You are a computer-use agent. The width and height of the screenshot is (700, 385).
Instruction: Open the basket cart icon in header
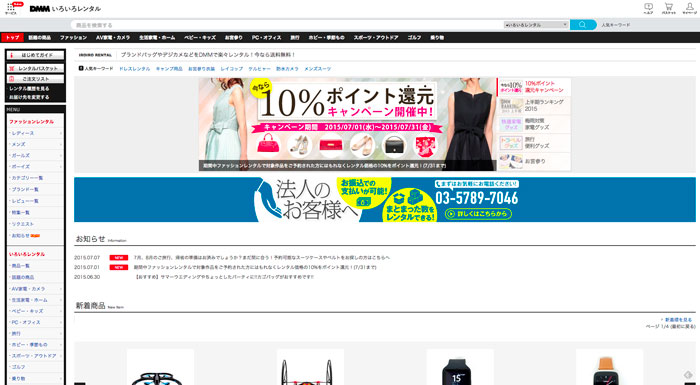click(x=668, y=8)
